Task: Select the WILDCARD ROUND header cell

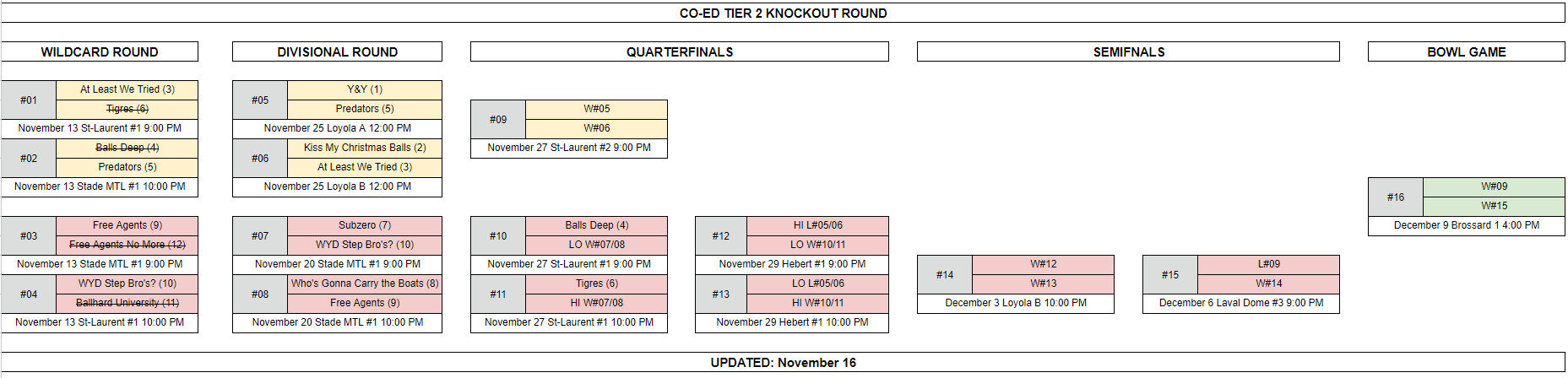Action: click(100, 51)
